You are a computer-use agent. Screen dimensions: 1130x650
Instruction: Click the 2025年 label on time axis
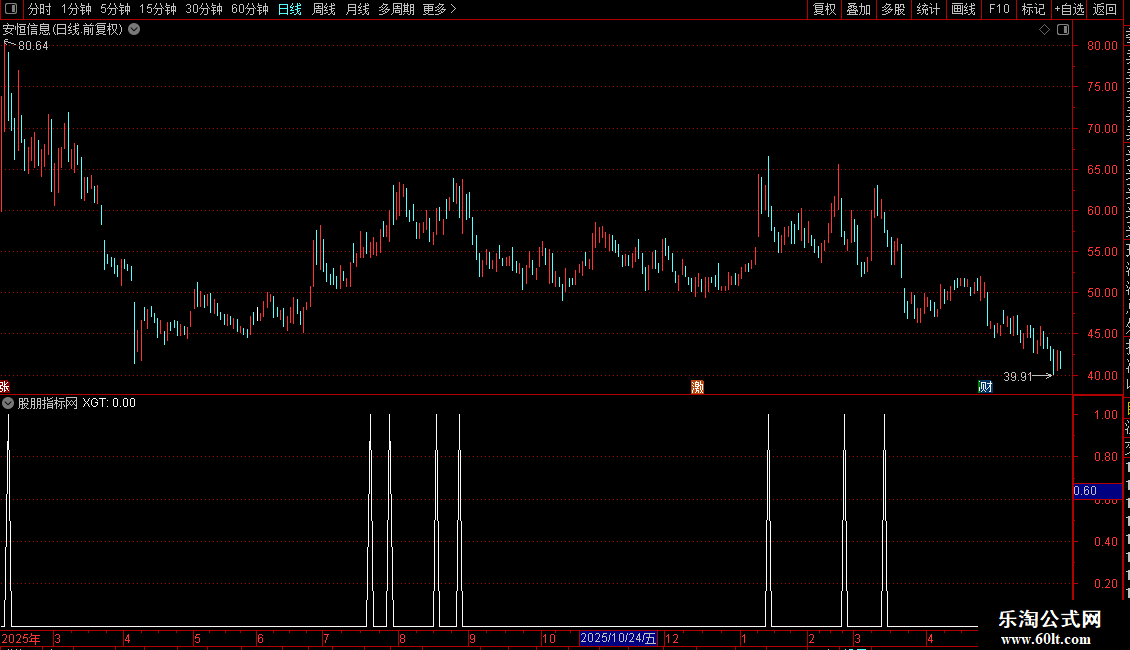[21, 638]
